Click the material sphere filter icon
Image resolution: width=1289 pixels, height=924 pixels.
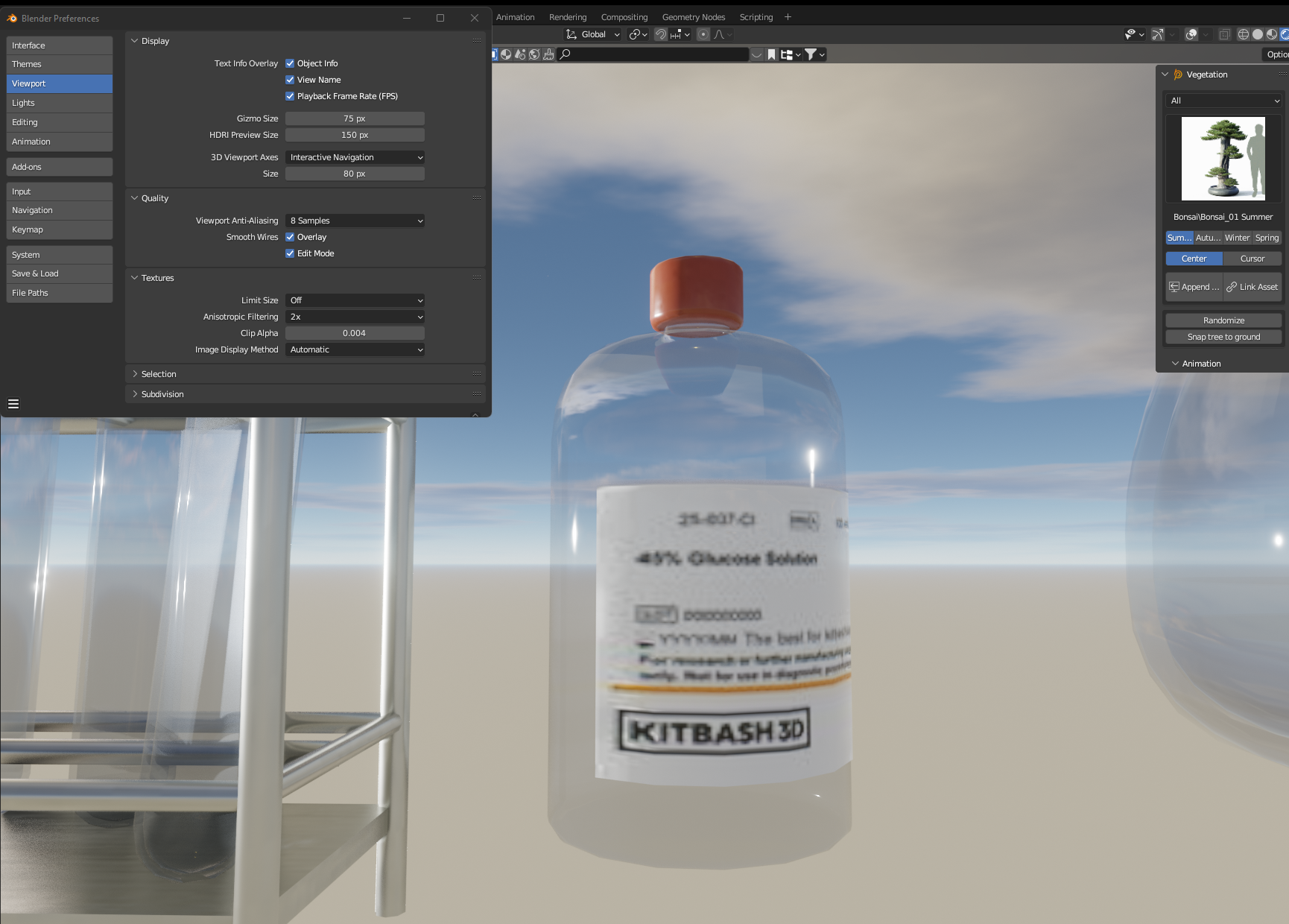pyautogui.click(x=506, y=54)
